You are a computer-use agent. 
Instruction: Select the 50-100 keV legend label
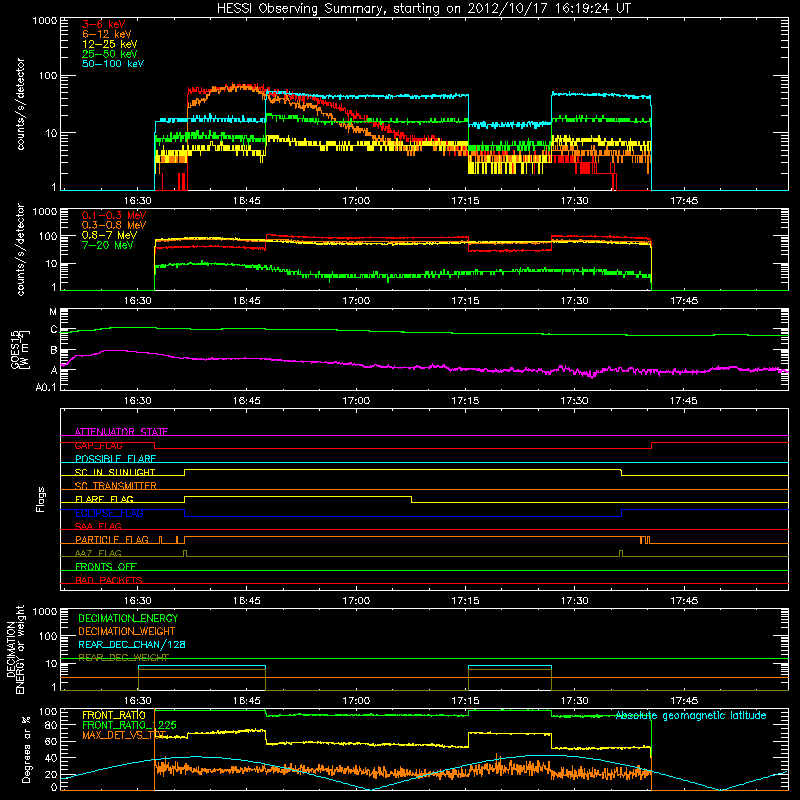coord(113,64)
